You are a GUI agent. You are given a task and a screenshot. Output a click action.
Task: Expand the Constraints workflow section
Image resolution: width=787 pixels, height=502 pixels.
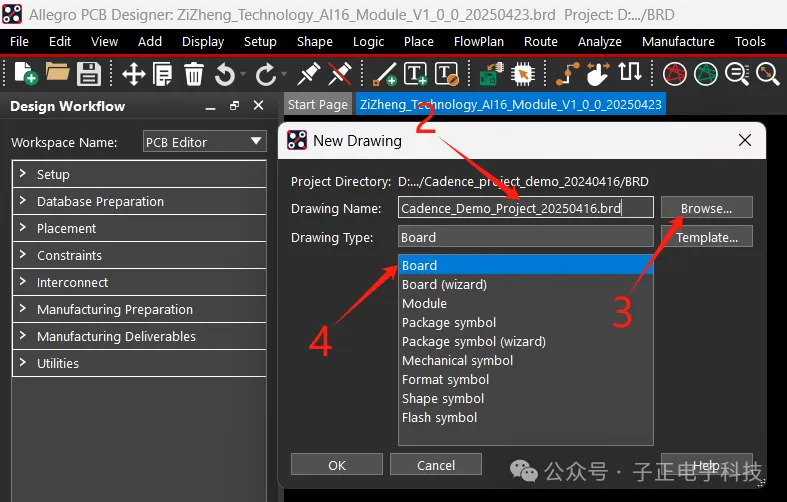[x=139, y=256]
